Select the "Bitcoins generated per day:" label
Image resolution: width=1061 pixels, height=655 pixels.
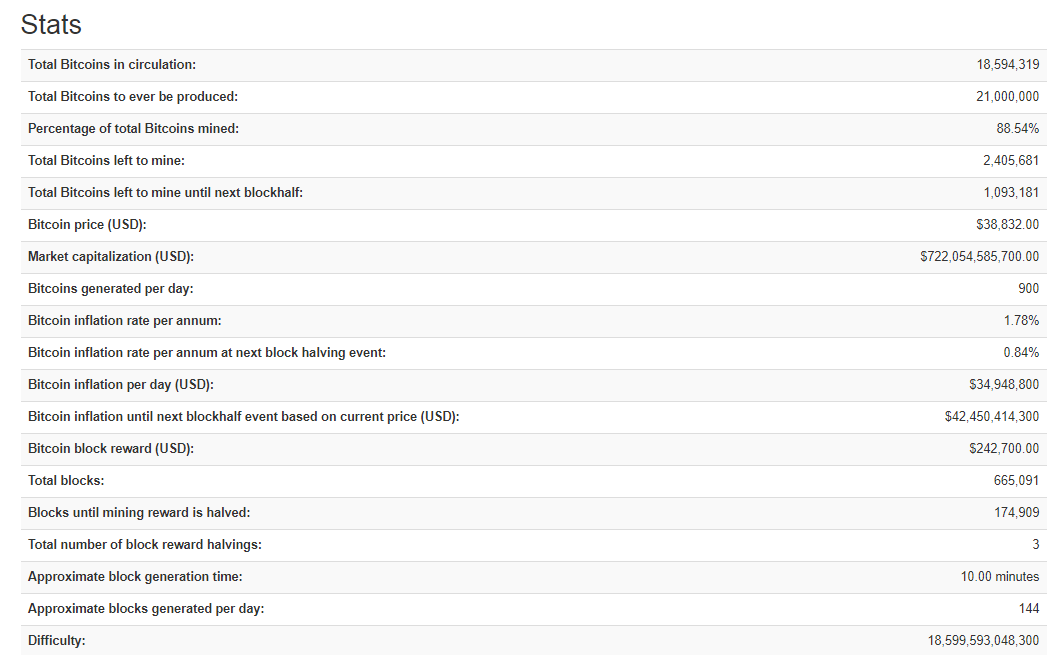pyautogui.click(x=110, y=289)
